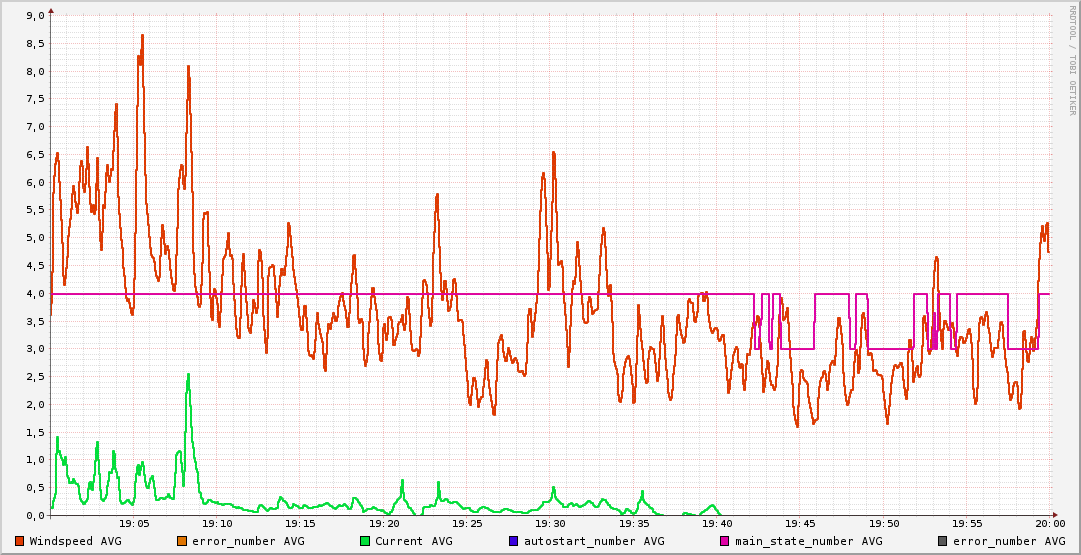Click the 19:35 time axis label
The height and width of the screenshot is (555, 1081).
coord(634,525)
